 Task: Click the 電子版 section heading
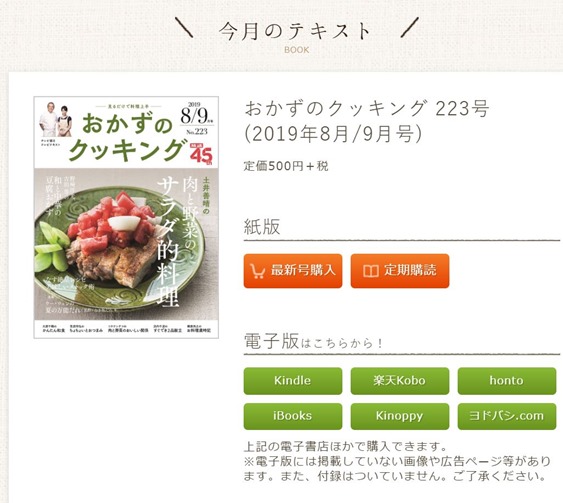click(271, 341)
